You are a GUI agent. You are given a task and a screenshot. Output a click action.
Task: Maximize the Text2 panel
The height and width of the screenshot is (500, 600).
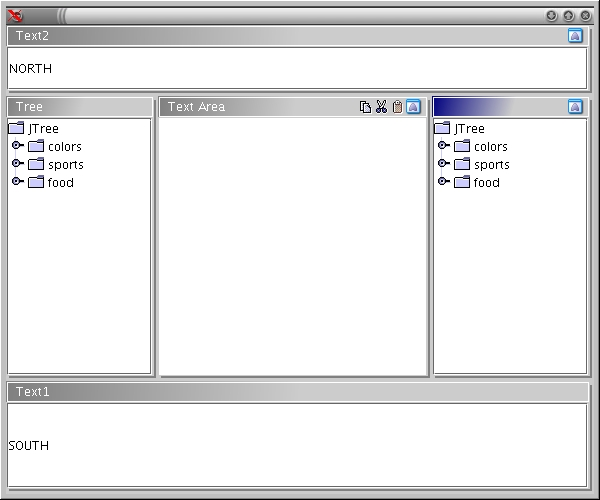[x=575, y=36]
